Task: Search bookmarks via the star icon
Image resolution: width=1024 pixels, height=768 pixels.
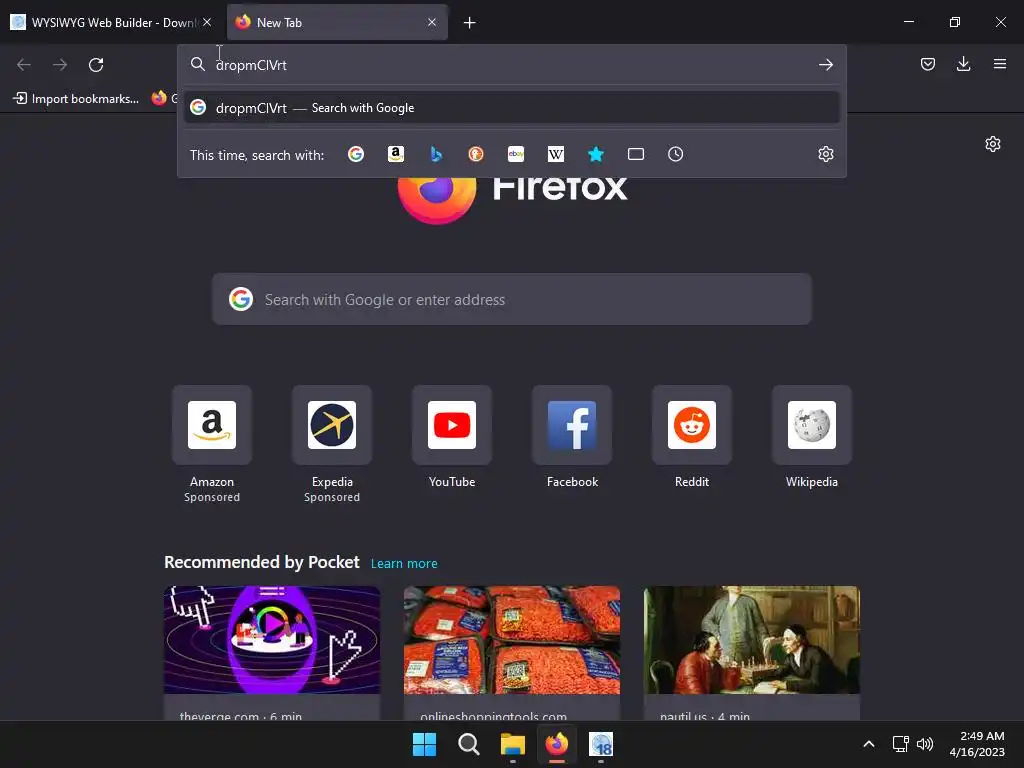Action: (x=596, y=154)
